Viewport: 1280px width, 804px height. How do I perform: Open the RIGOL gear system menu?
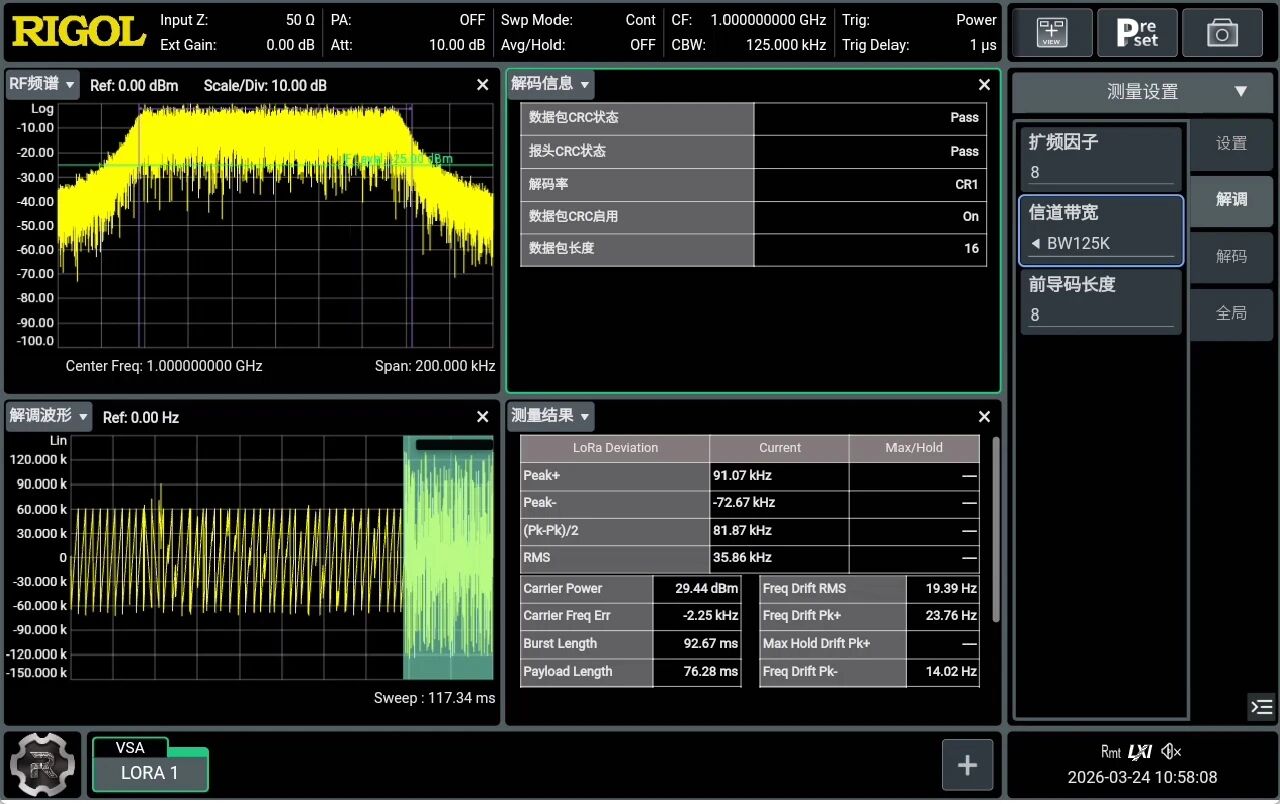[43, 766]
